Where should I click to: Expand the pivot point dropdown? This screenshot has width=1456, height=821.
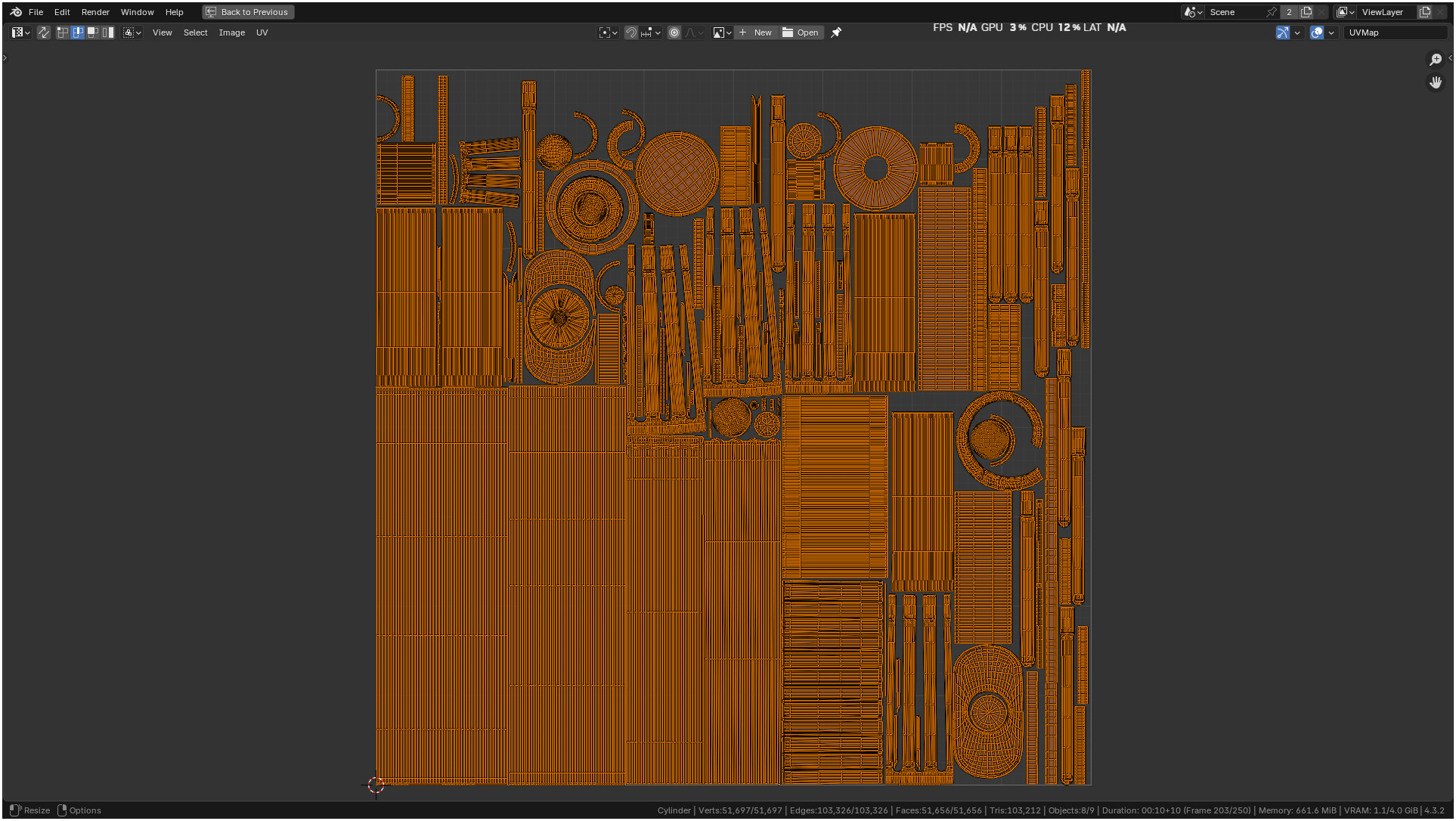[608, 33]
